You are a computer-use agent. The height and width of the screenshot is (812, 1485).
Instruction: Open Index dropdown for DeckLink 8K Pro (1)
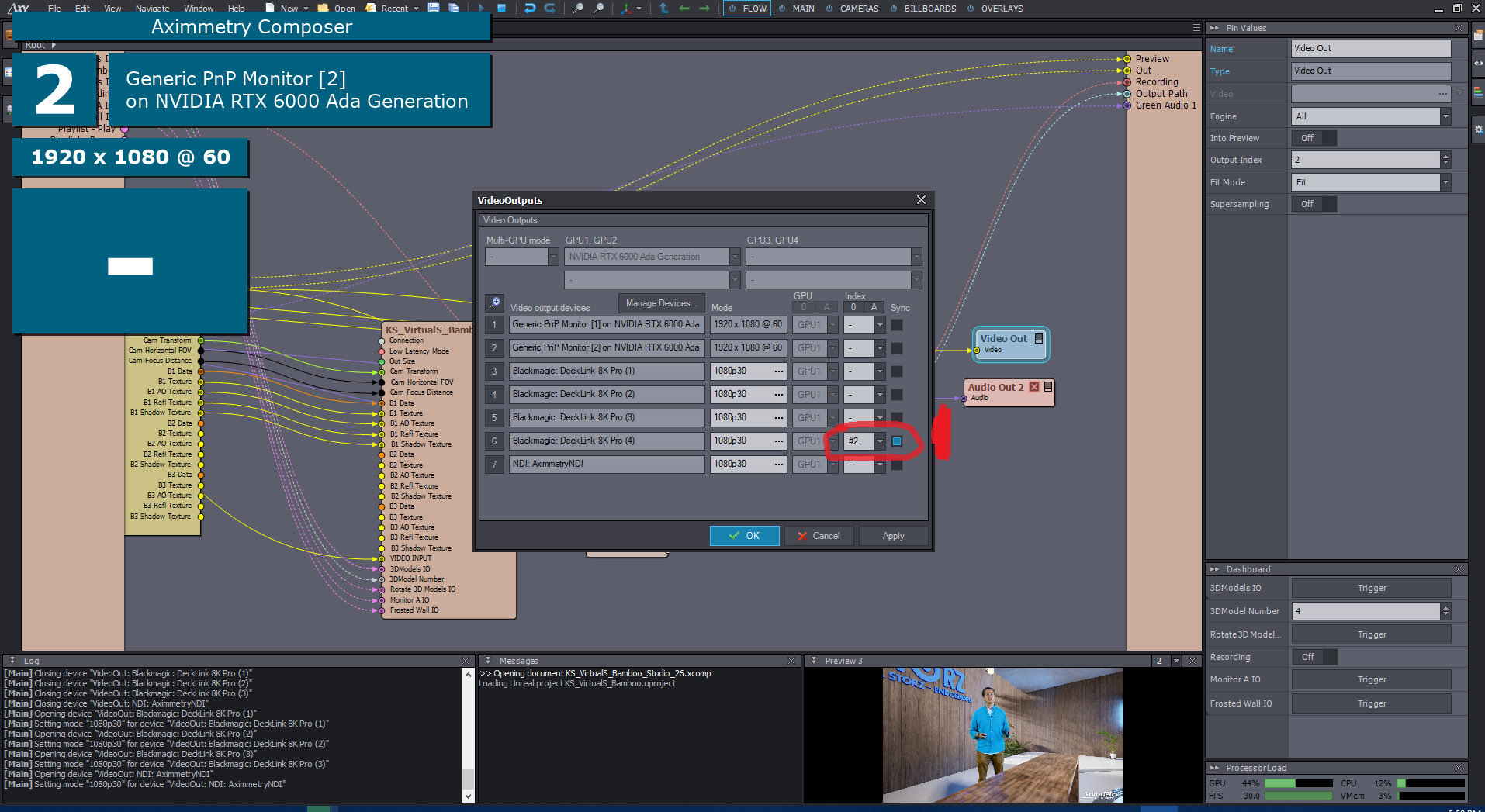pyautogui.click(x=880, y=371)
